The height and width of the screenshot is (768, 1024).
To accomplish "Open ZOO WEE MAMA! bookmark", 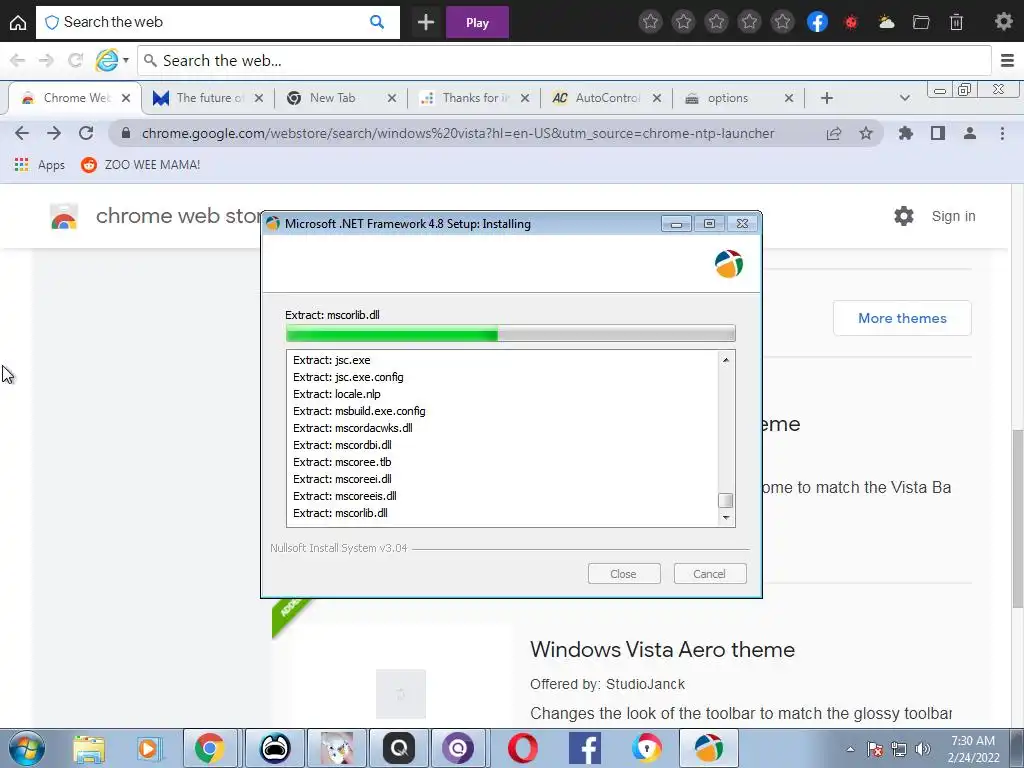I will pos(140,165).
